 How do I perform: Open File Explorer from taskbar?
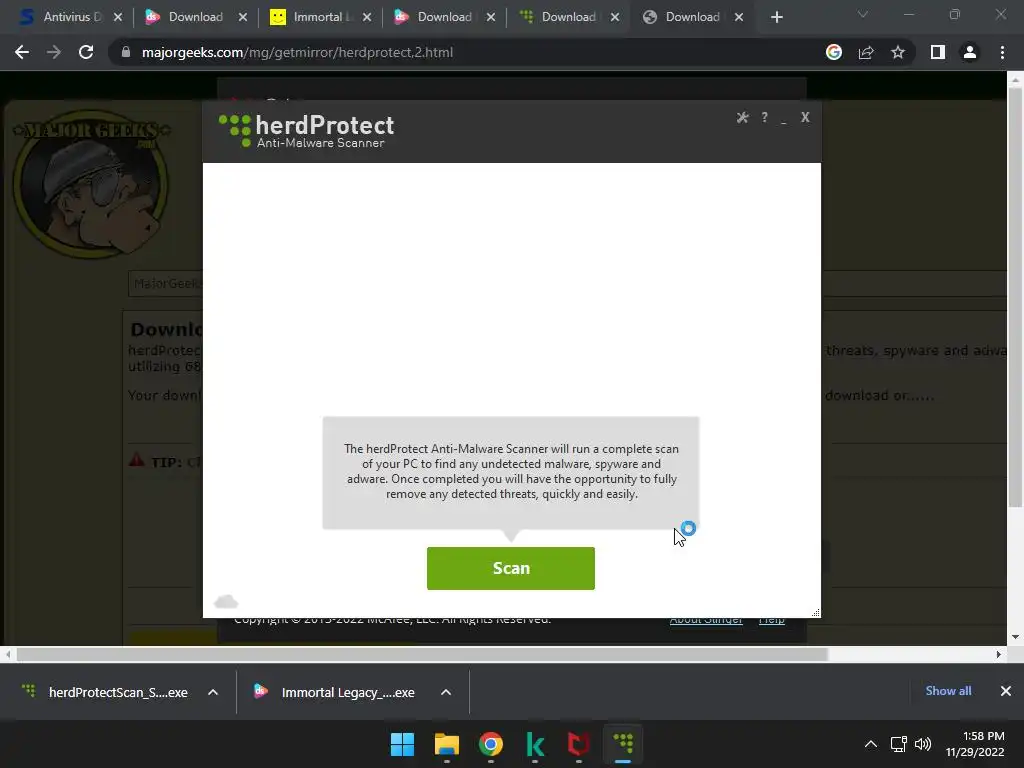point(447,744)
